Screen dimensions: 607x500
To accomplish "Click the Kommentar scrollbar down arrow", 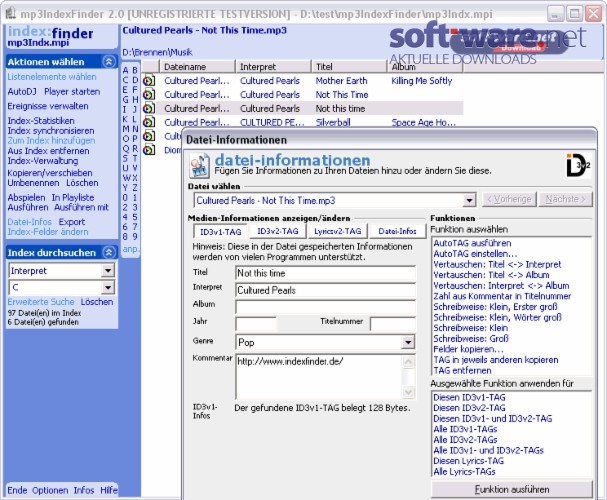I will (x=408, y=392).
